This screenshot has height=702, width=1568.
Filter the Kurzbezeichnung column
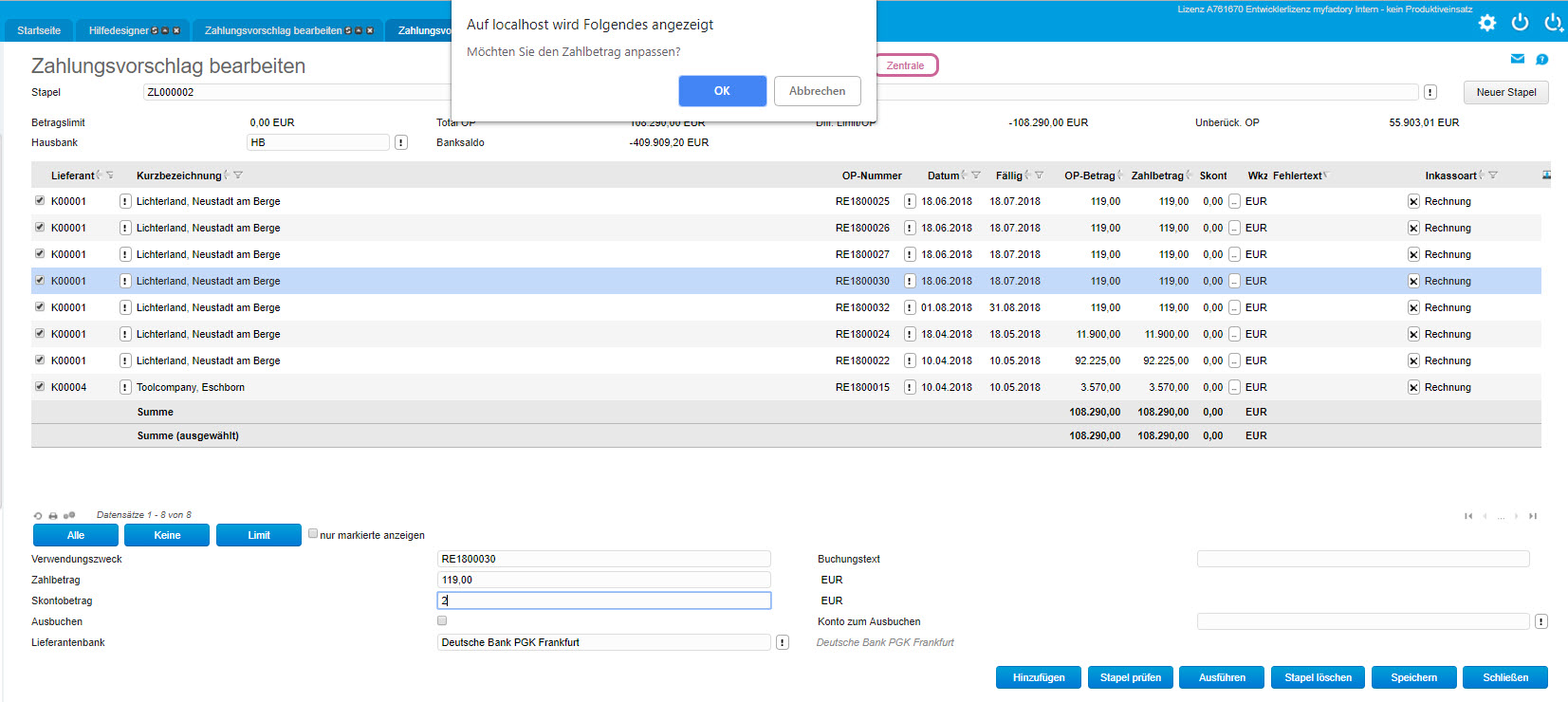click(x=238, y=175)
